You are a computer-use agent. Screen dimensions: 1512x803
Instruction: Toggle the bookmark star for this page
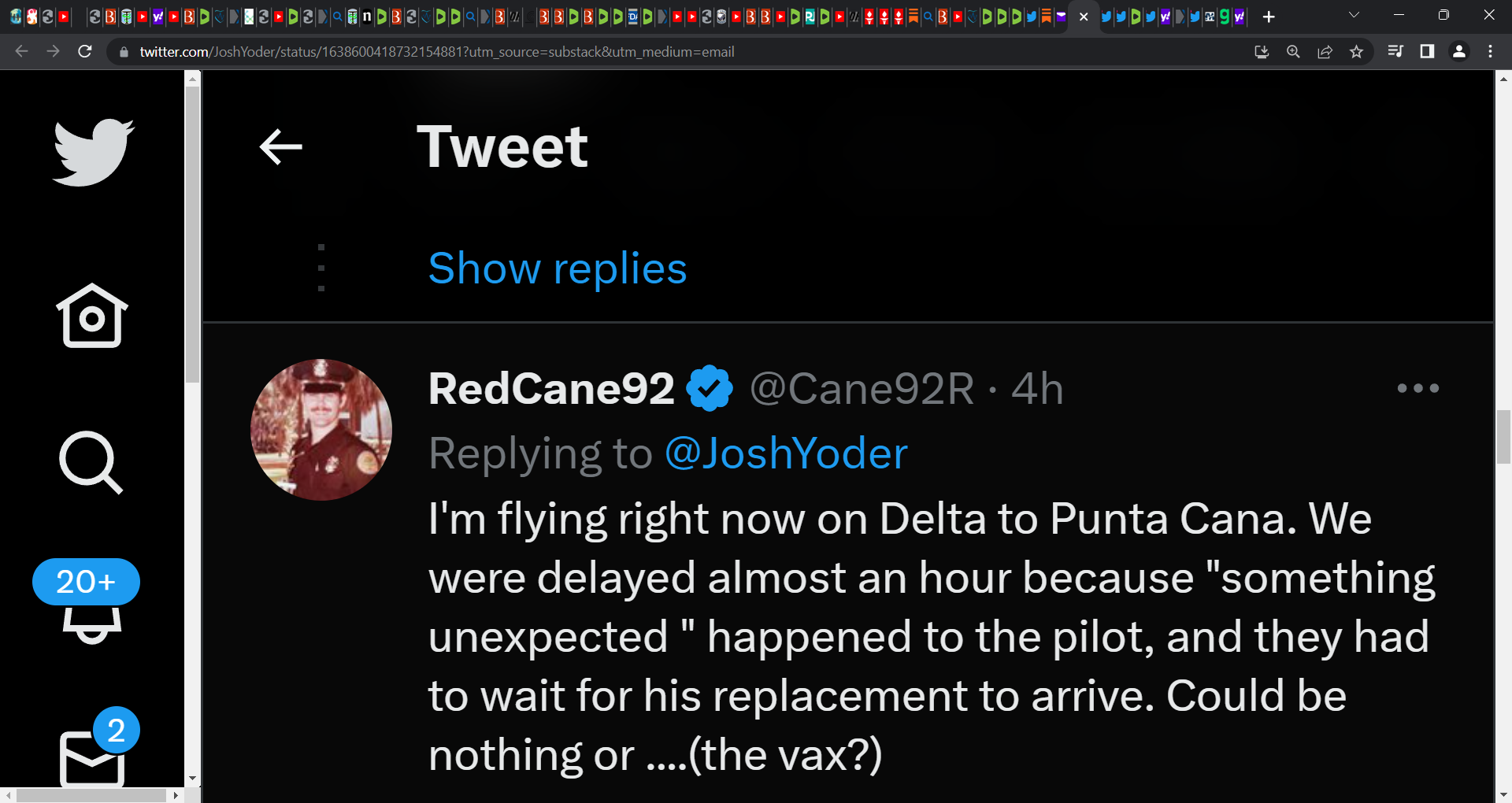pos(1357,51)
